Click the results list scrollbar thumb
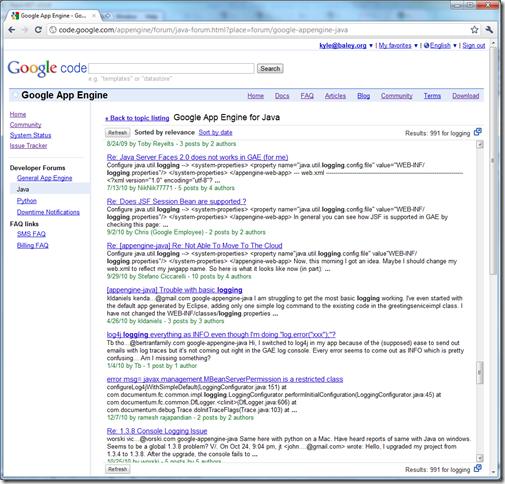 point(480,372)
